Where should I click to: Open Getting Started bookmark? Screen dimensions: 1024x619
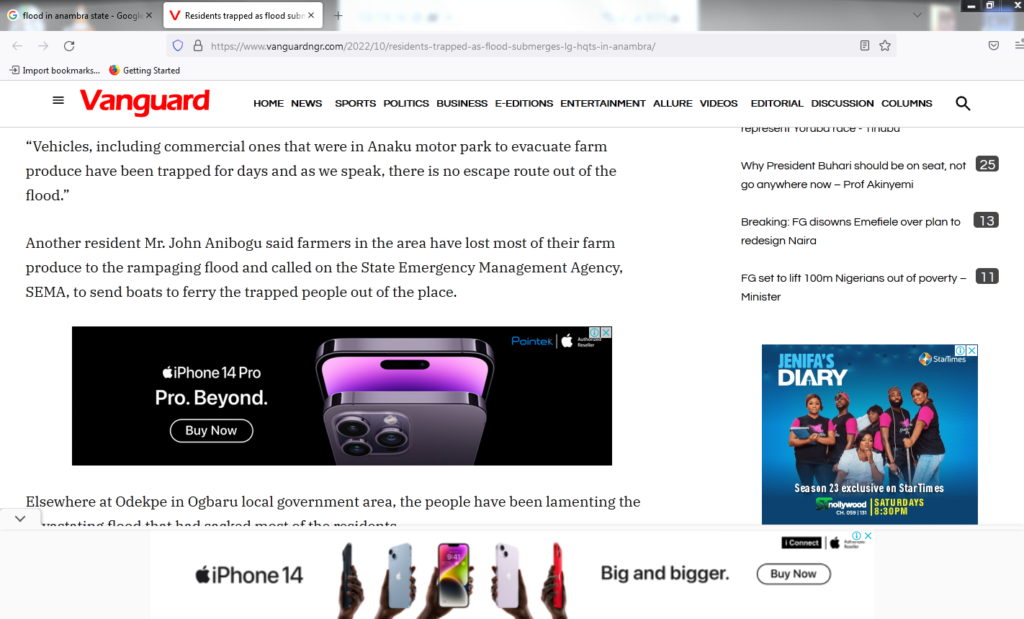(x=144, y=71)
